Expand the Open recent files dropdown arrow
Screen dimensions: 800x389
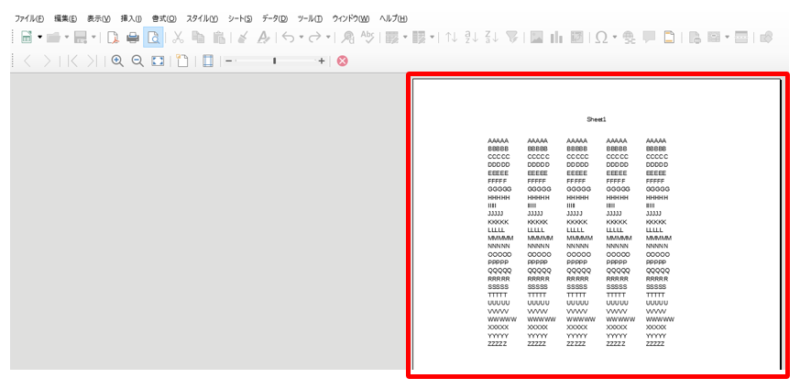click(66, 37)
